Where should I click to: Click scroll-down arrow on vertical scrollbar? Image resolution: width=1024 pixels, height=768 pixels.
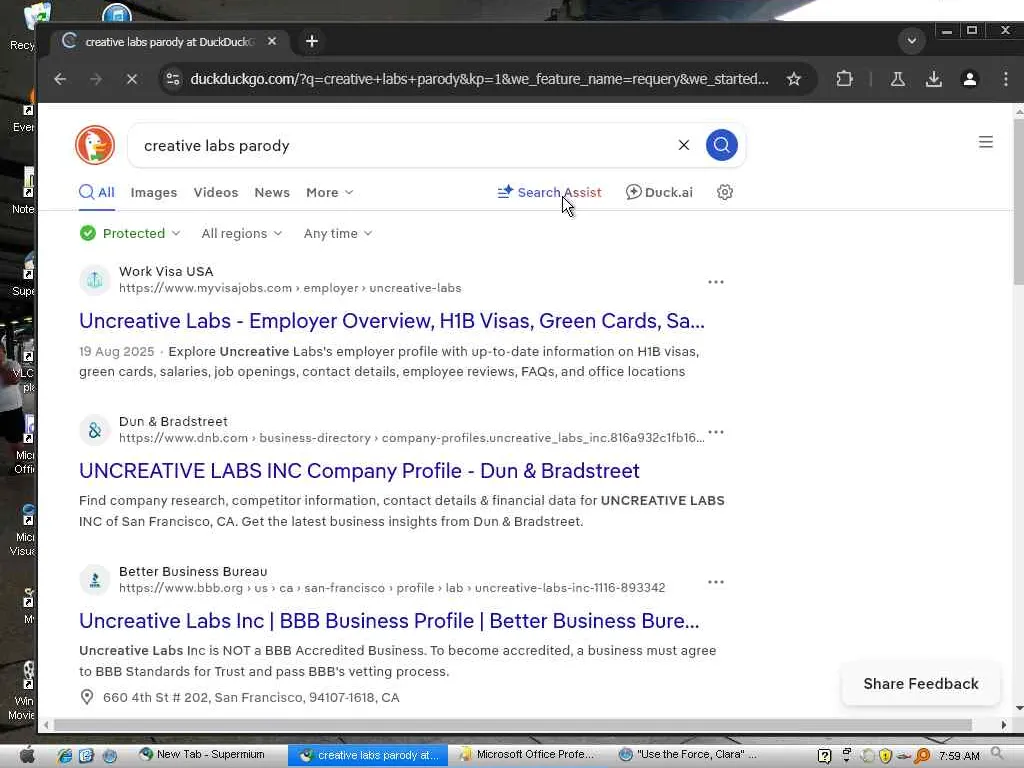pyautogui.click(x=1019, y=708)
